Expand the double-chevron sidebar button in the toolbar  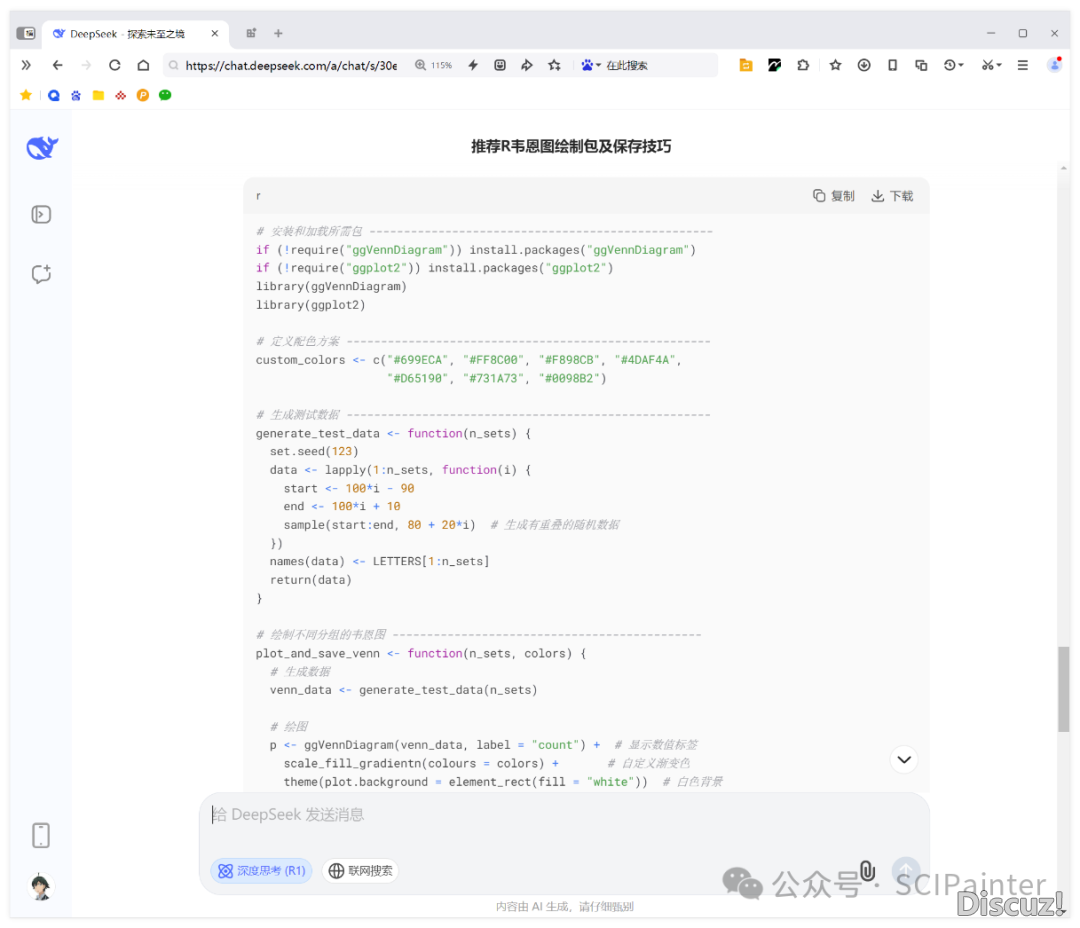[x=26, y=65]
